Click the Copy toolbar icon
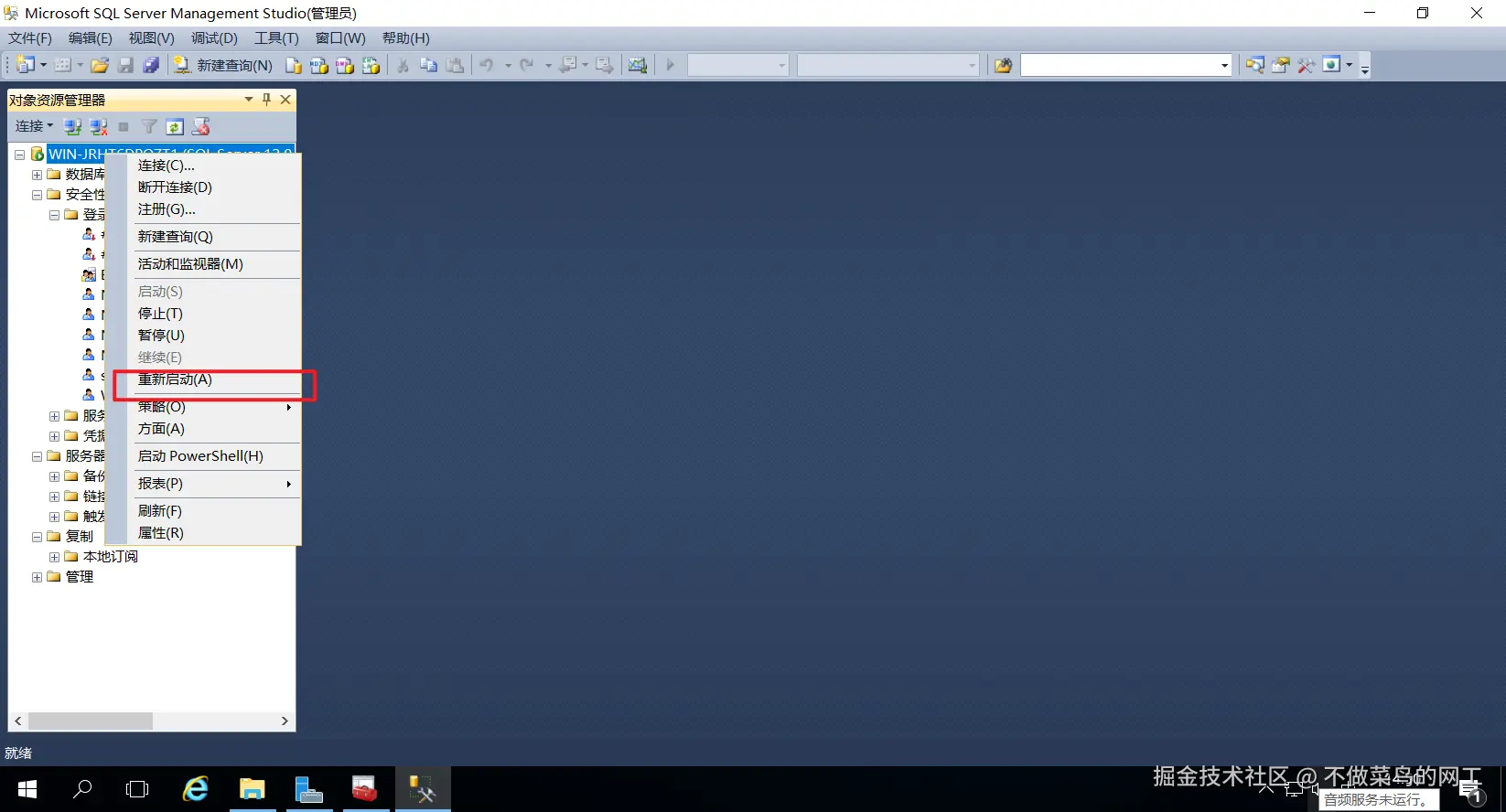Viewport: 1506px width, 812px height. pos(428,65)
